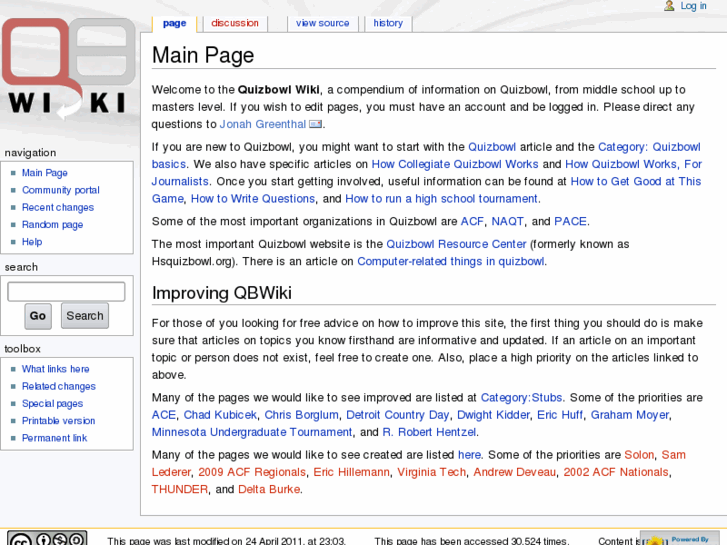The image size is (727, 545).
Task: Open How Collegiate Quizbowl Works
Action: coord(455,164)
